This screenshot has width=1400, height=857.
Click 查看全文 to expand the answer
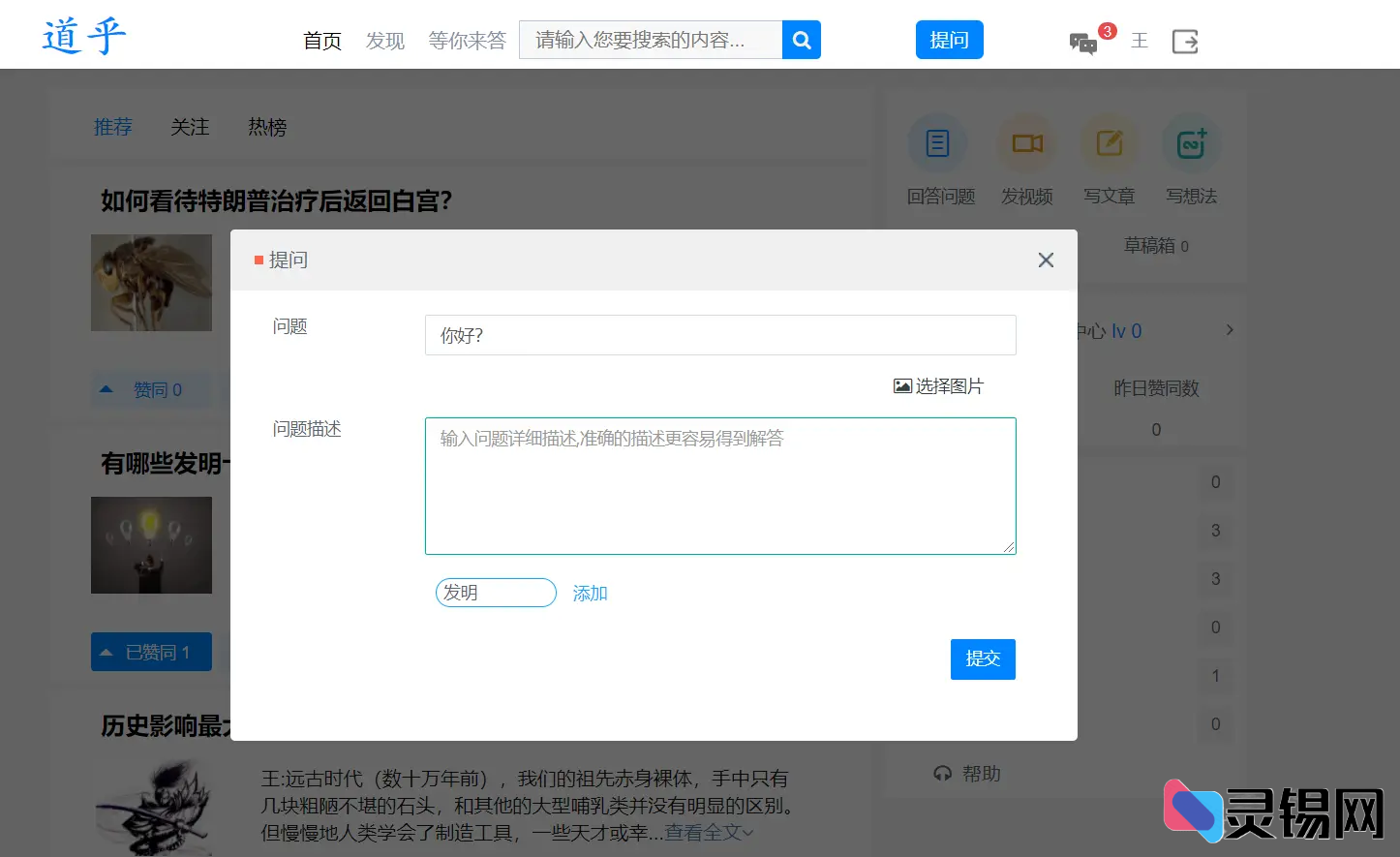[x=709, y=832]
